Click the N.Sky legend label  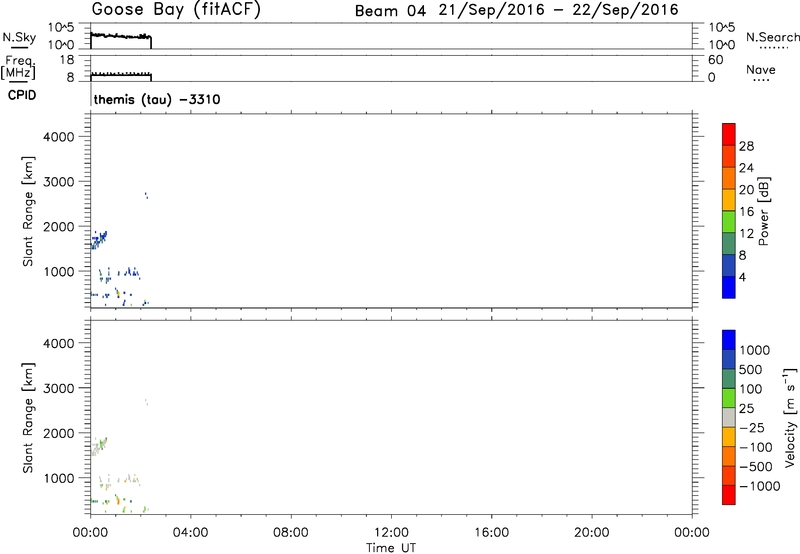[x=19, y=38]
